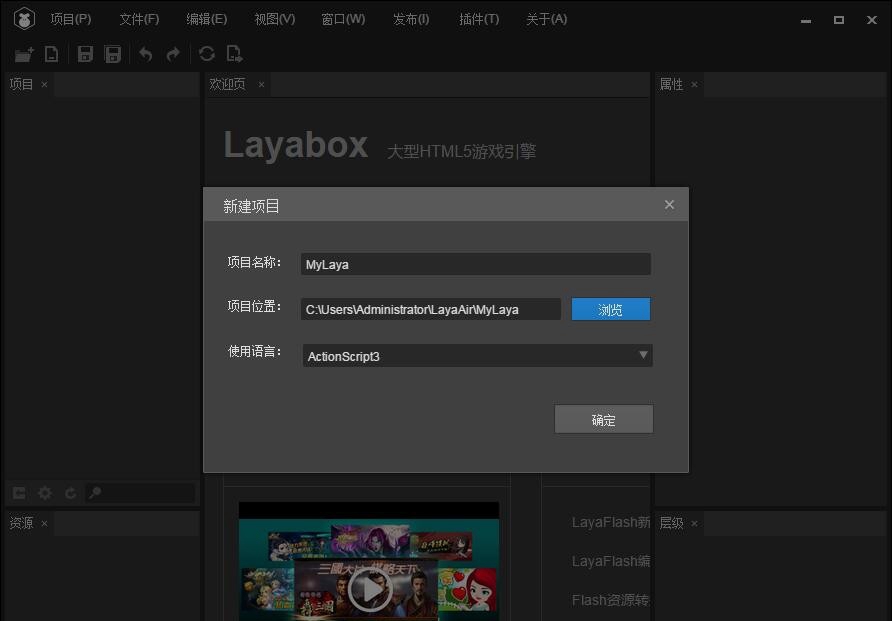Click the refresh icon in the top toolbar
Viewport: 892px width, 621px height.
point(207,54)
